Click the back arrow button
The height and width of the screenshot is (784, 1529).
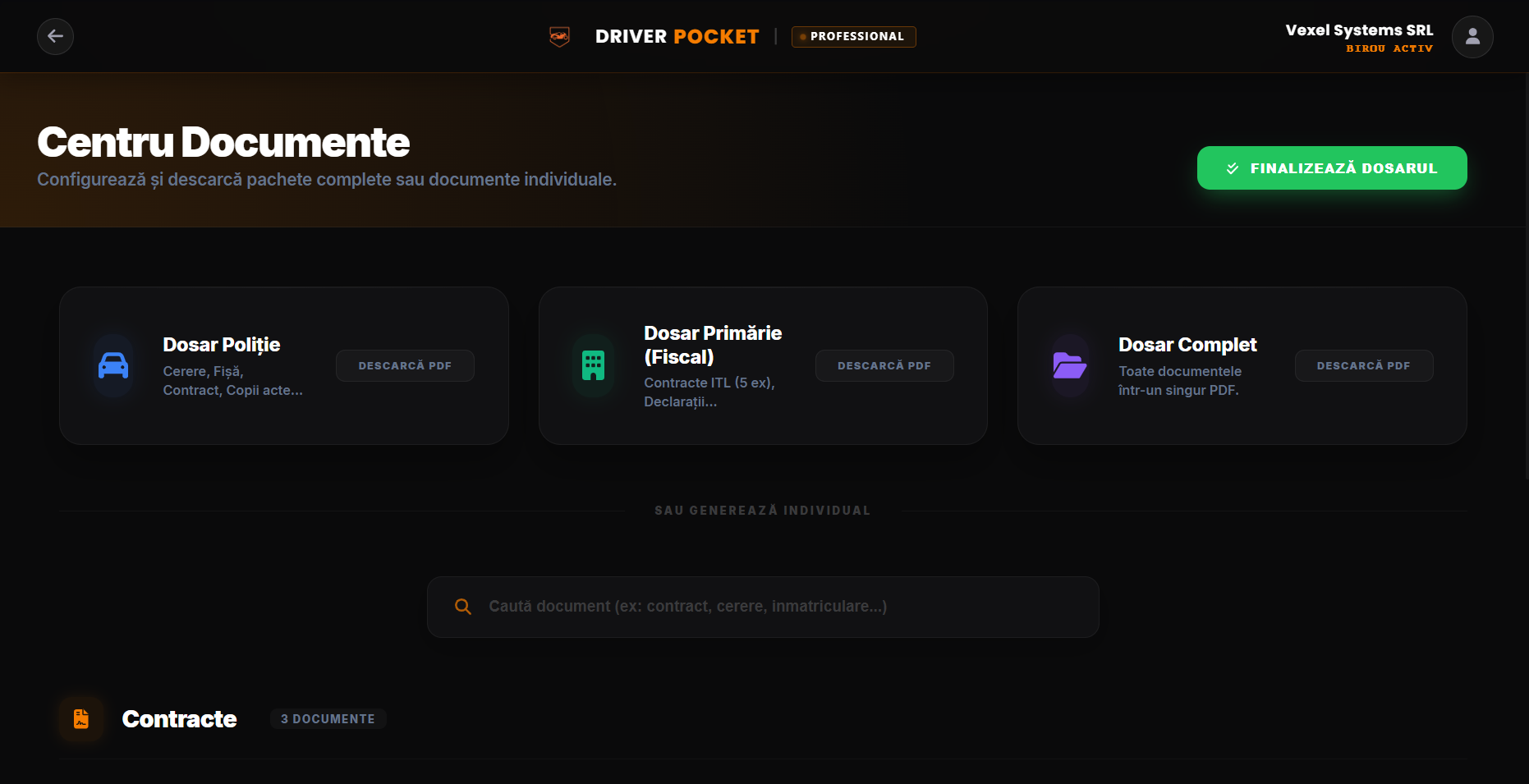[x=55, y=36]
